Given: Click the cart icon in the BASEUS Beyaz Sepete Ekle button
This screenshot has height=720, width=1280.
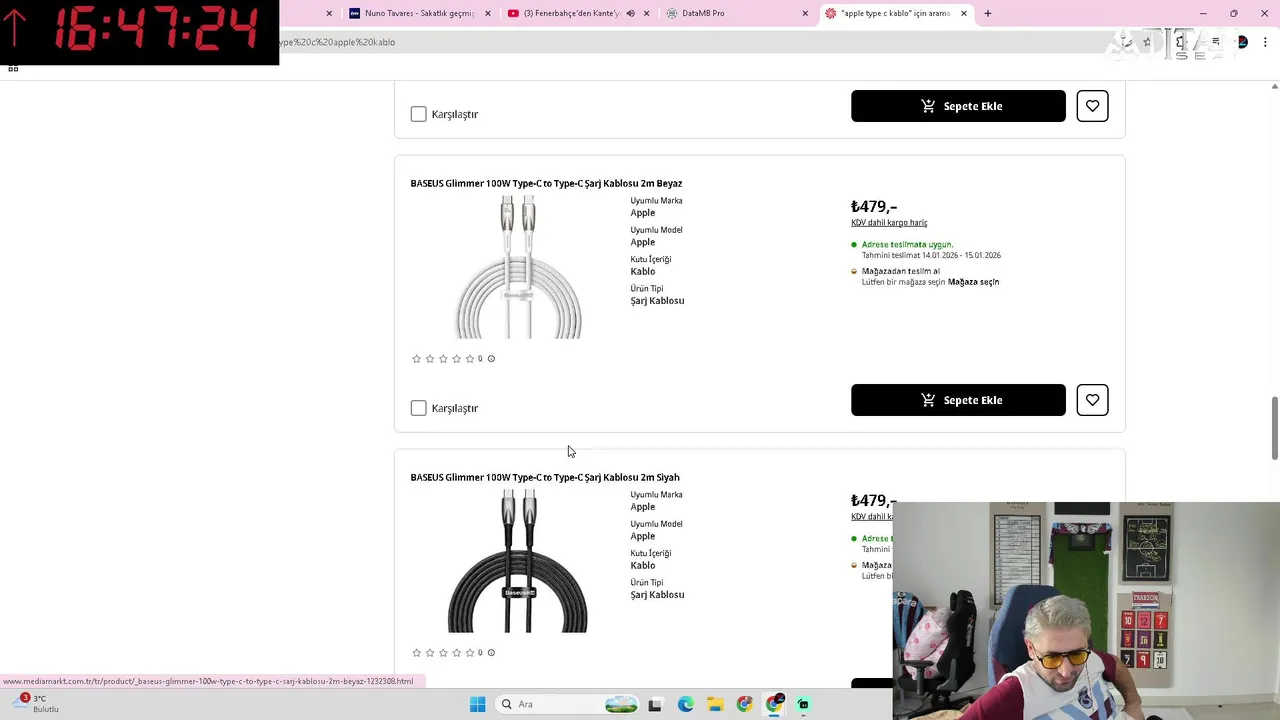Looking at the screenshot, I should point(928,400).
